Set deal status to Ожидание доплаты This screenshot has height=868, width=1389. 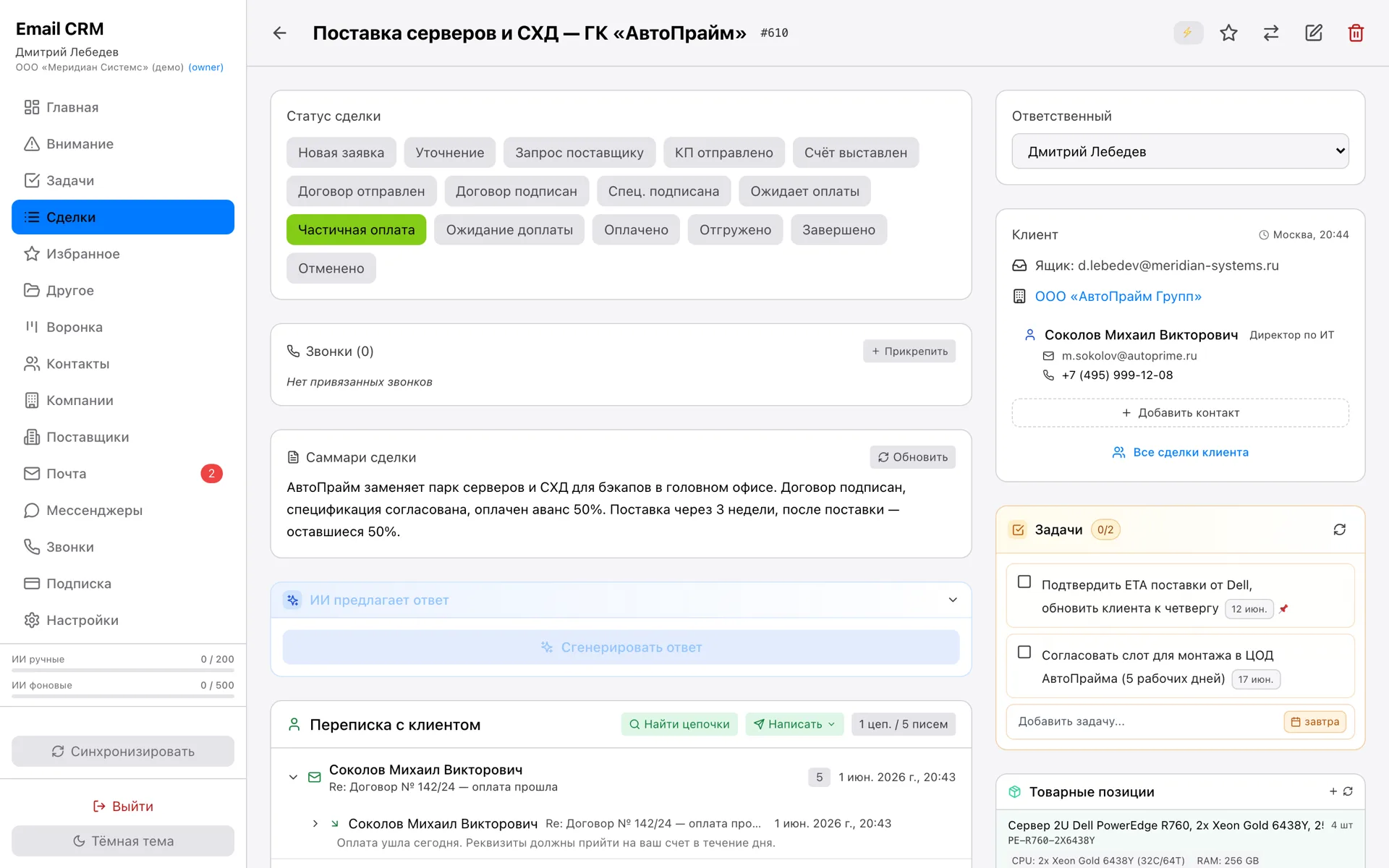509,230
